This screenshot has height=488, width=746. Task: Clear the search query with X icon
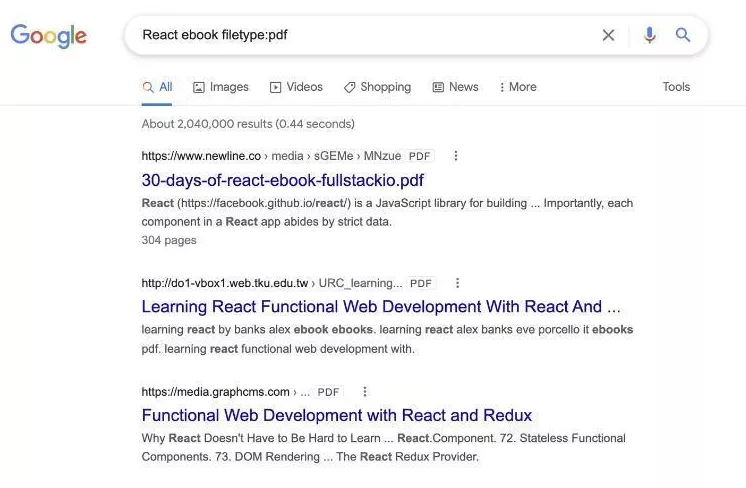pyautogui.click(x=608, y=35)
